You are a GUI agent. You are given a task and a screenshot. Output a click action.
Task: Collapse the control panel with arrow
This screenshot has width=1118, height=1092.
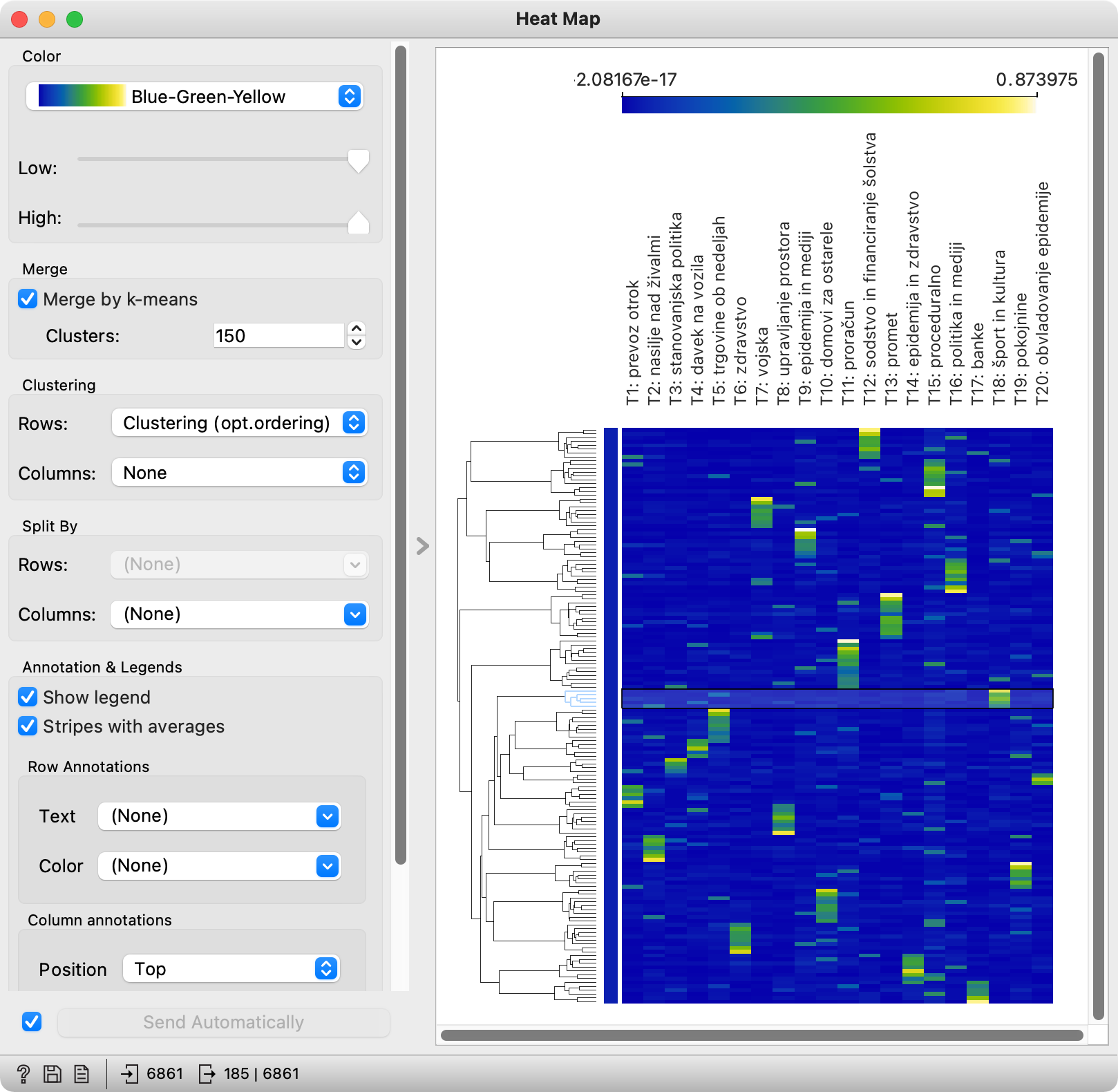tap(423, 546)
